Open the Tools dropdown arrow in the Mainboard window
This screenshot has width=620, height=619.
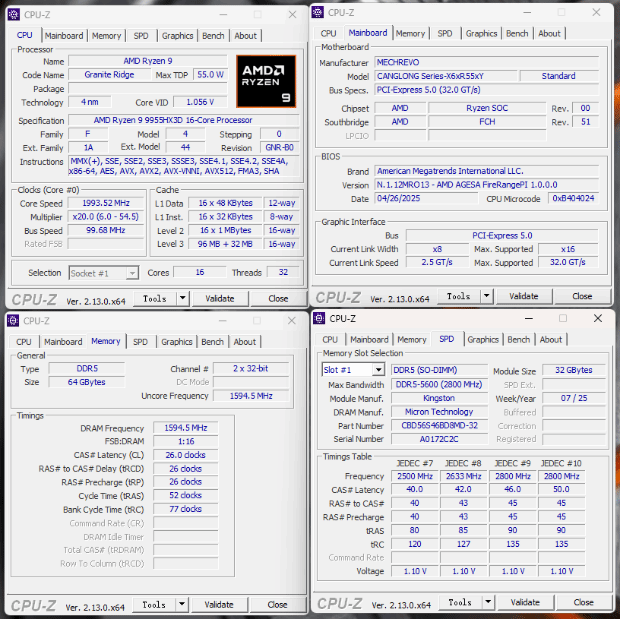pyautogui.click(x=487, y=296)
